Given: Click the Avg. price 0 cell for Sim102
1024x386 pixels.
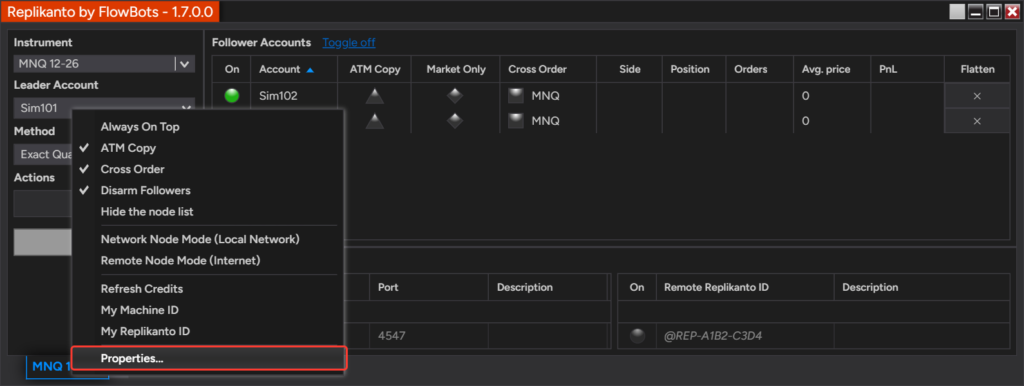Looking at the screenshot, I should pyautogui.click(x=832, y=96).
